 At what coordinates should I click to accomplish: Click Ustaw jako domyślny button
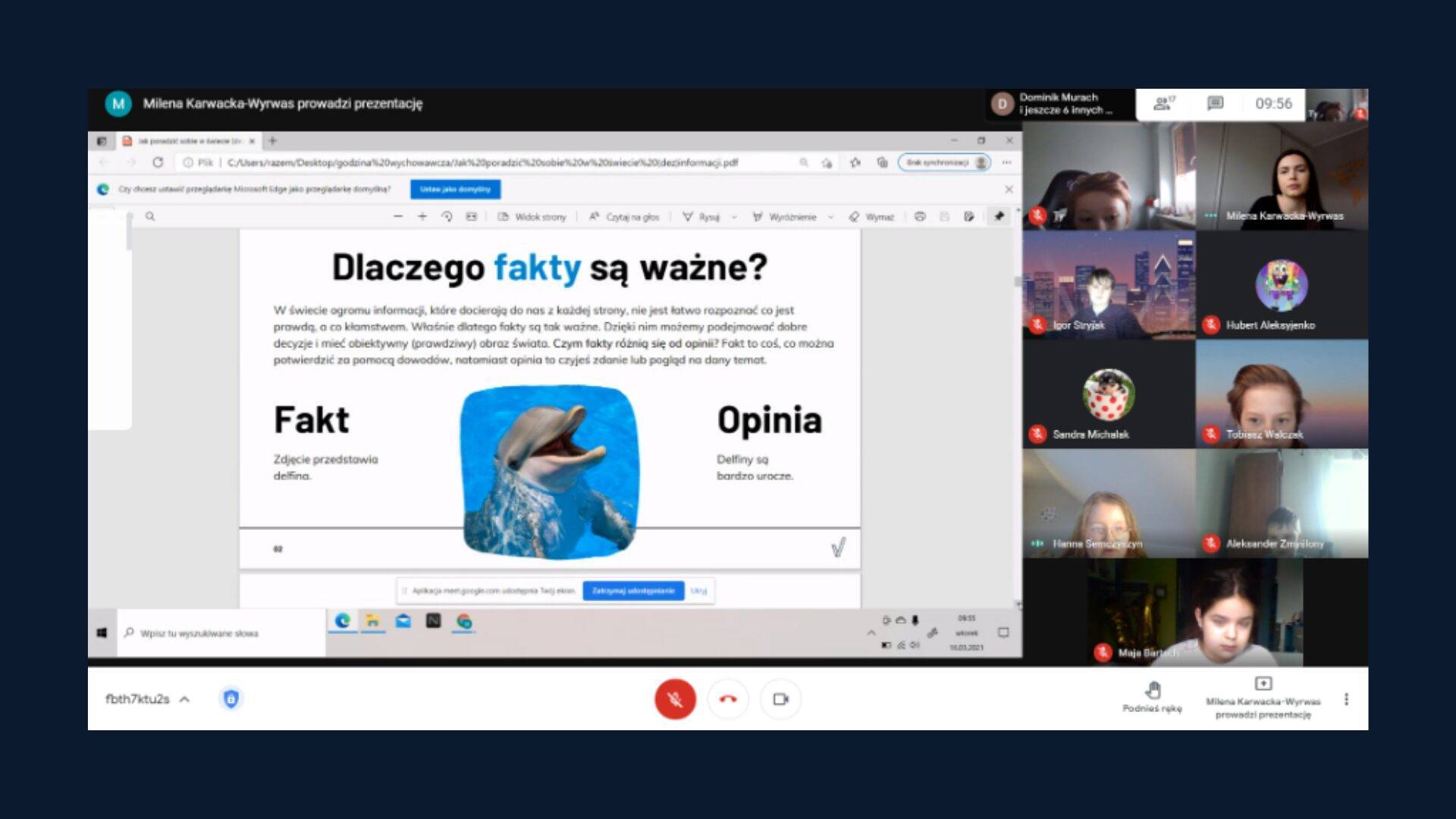click(455, 190)
